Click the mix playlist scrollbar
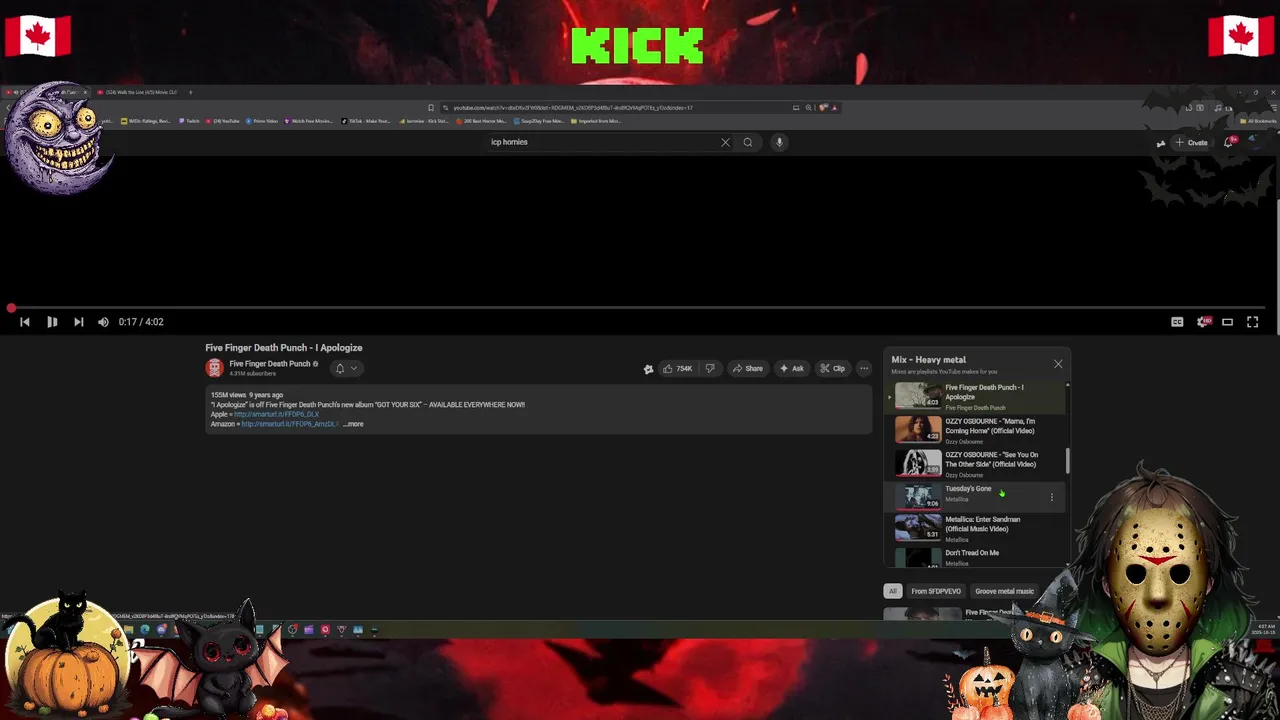Image resolution: width=1280 pixels, height=720 pixels. click(x=1067, y=461)
